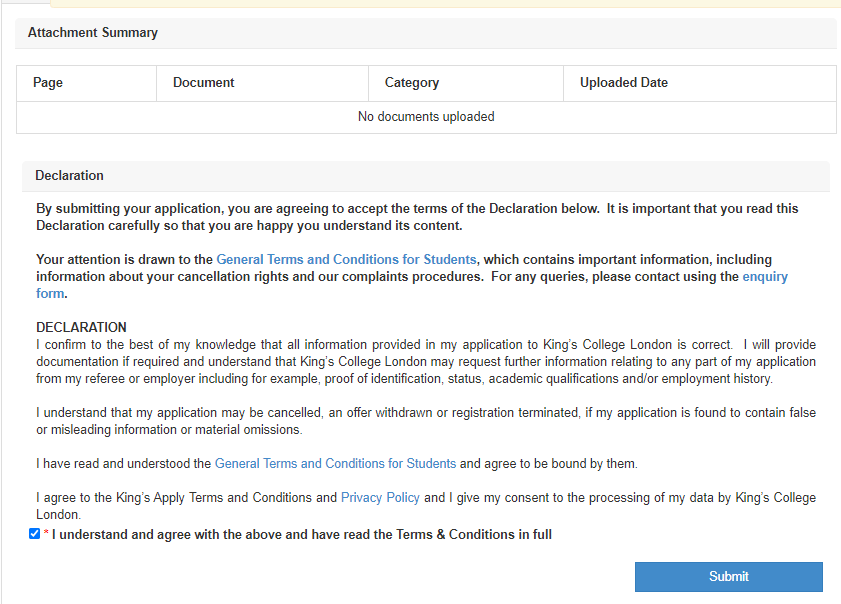The width and height of the screenshot is (841, 604).
Task: Select the Attachment Summary section header
Action: tap(93, 33)
